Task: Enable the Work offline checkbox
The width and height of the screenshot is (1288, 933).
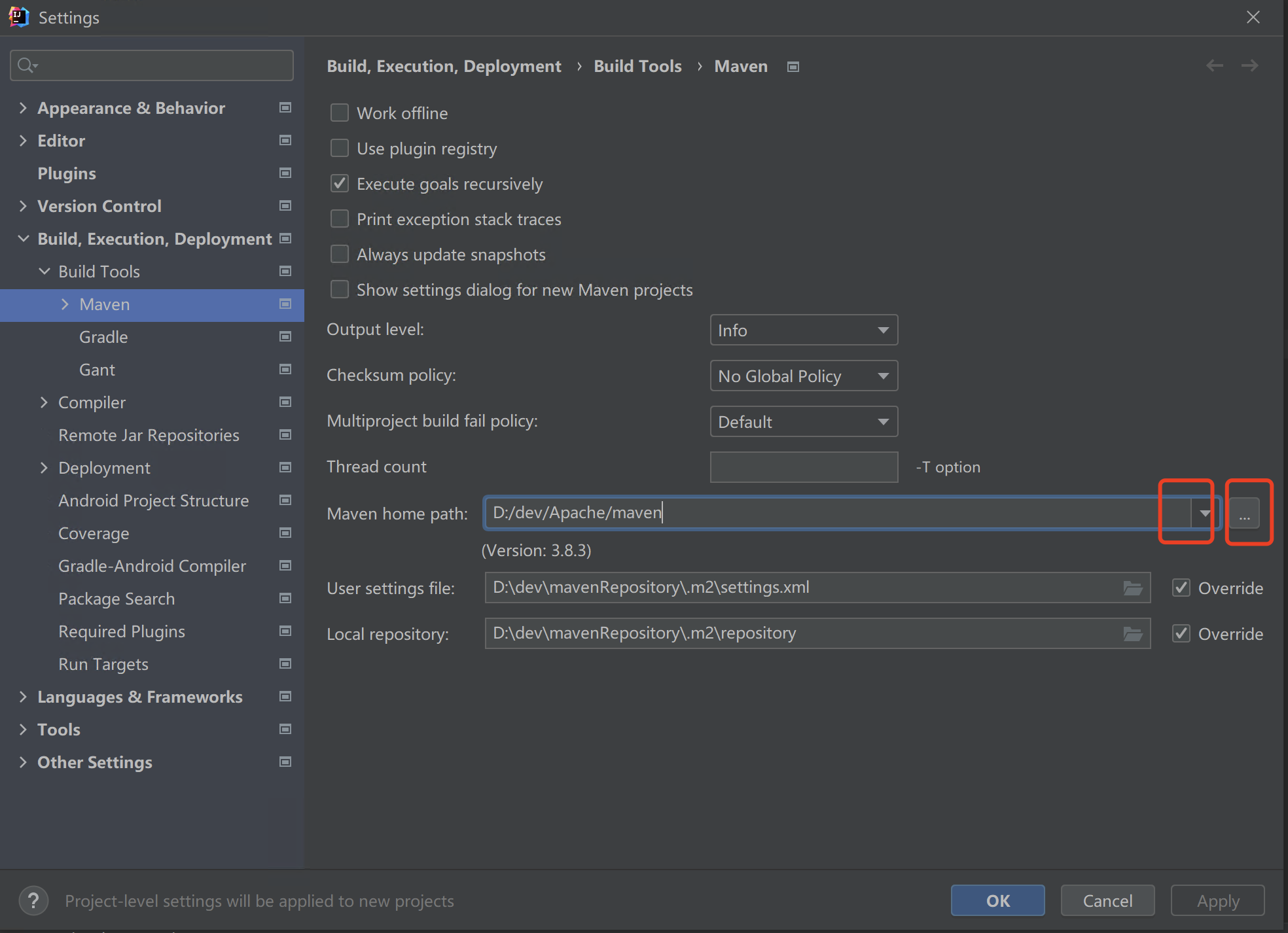Action: point(340,113)
